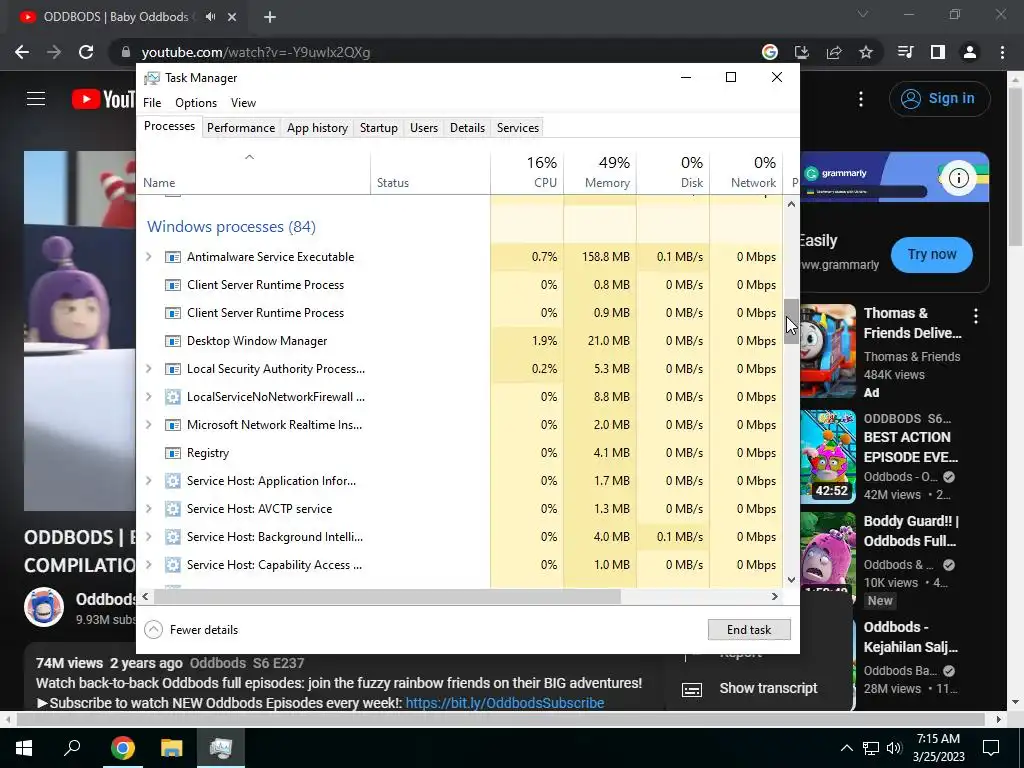1024x768 pixels.
Task: Expand the Microsoft Network Realtime Inspection row
Action: coord(148,425)
